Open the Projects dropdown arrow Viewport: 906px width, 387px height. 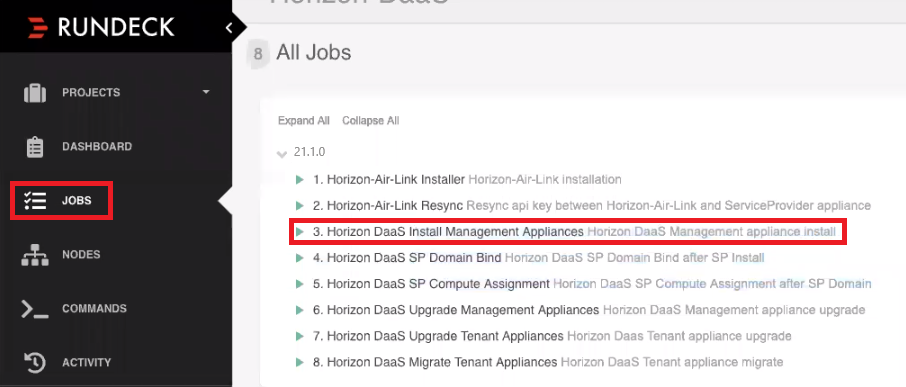click(x=206, y=92)
